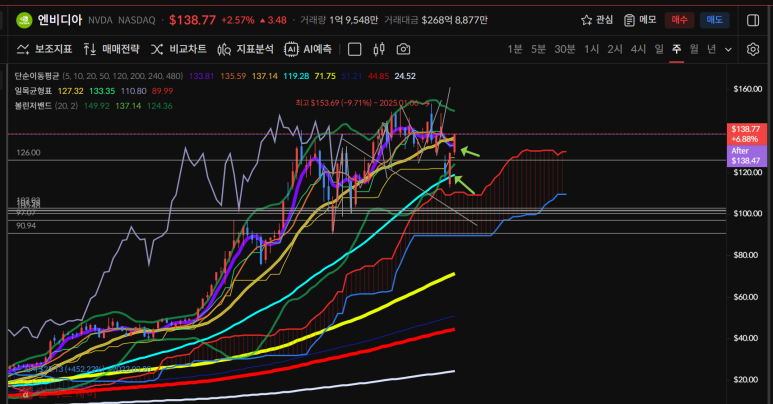Image resolution: width=773 pixels, height=404 pixels.
Task: Click the 126.00 horizontal line label
Action: [28, 153]
